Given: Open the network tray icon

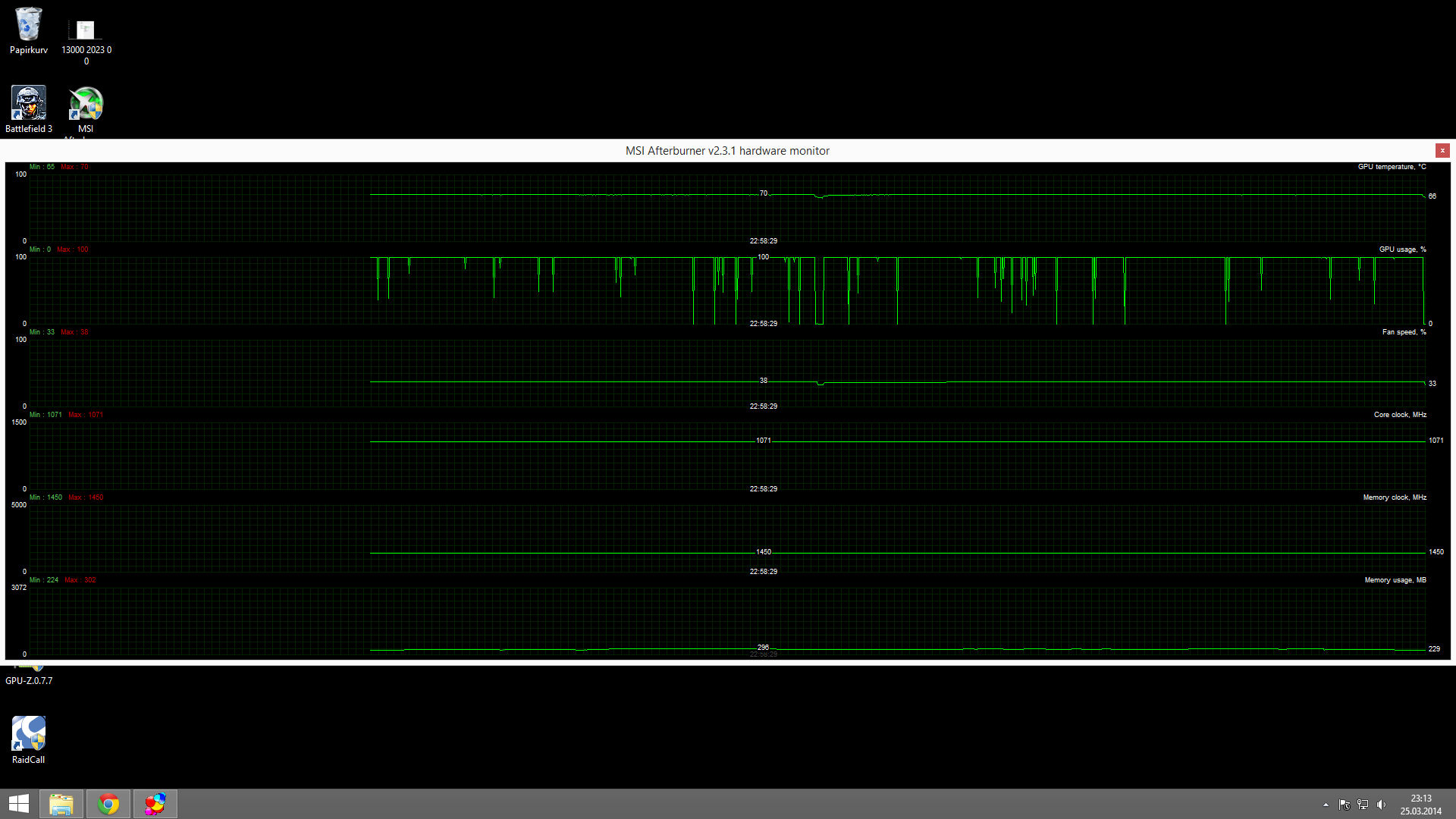Looking at the screenshot, I should pyautogui.click(x=1363, y=805).
